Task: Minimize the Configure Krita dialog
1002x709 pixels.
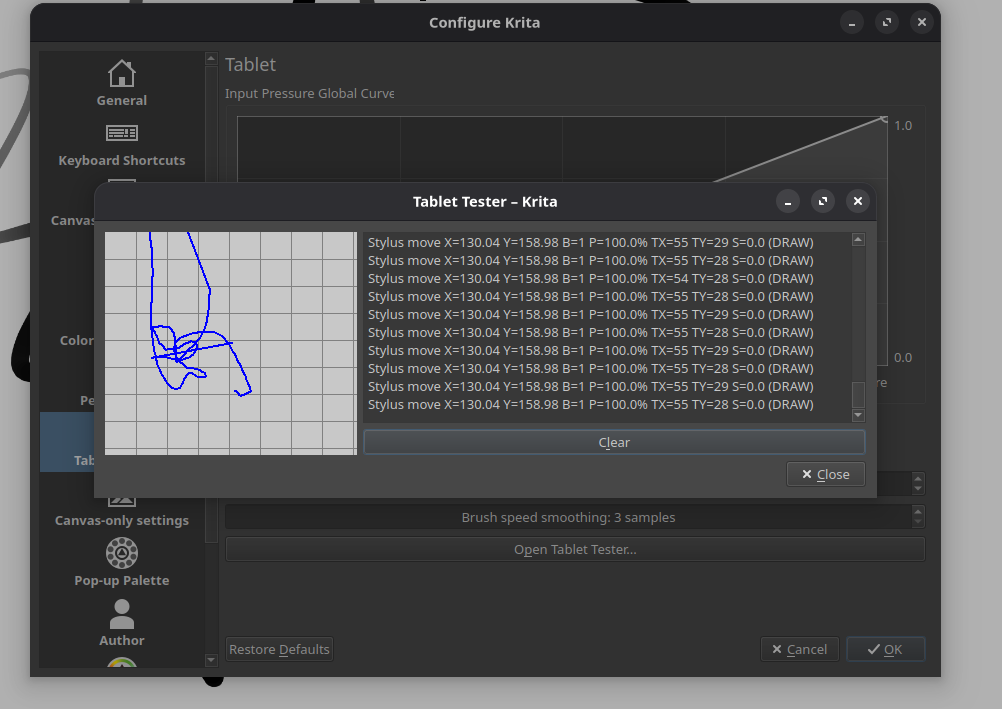Action: pos(851,22)
